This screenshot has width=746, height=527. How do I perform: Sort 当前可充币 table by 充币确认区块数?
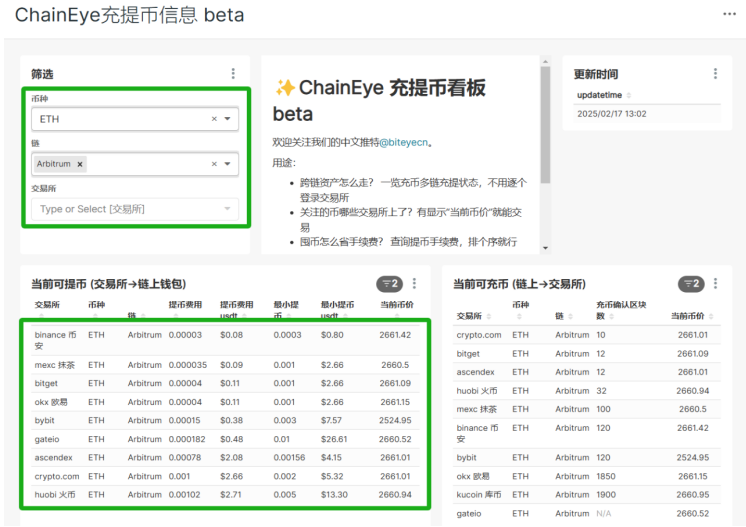(621, 310)
